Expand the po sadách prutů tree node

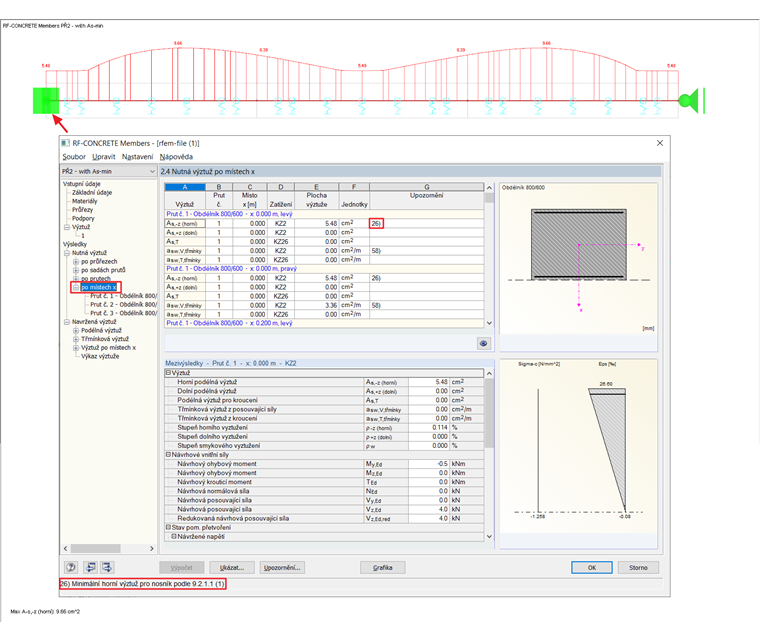coord(76,270)
